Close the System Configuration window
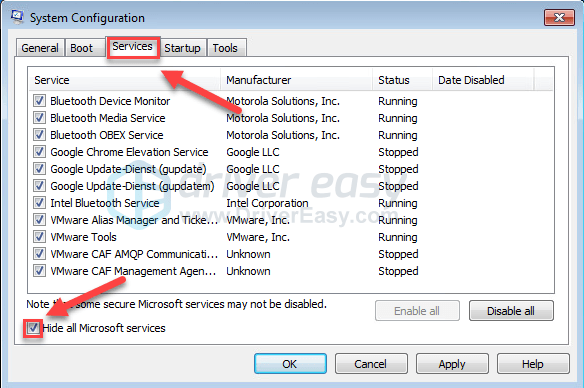 559,17
